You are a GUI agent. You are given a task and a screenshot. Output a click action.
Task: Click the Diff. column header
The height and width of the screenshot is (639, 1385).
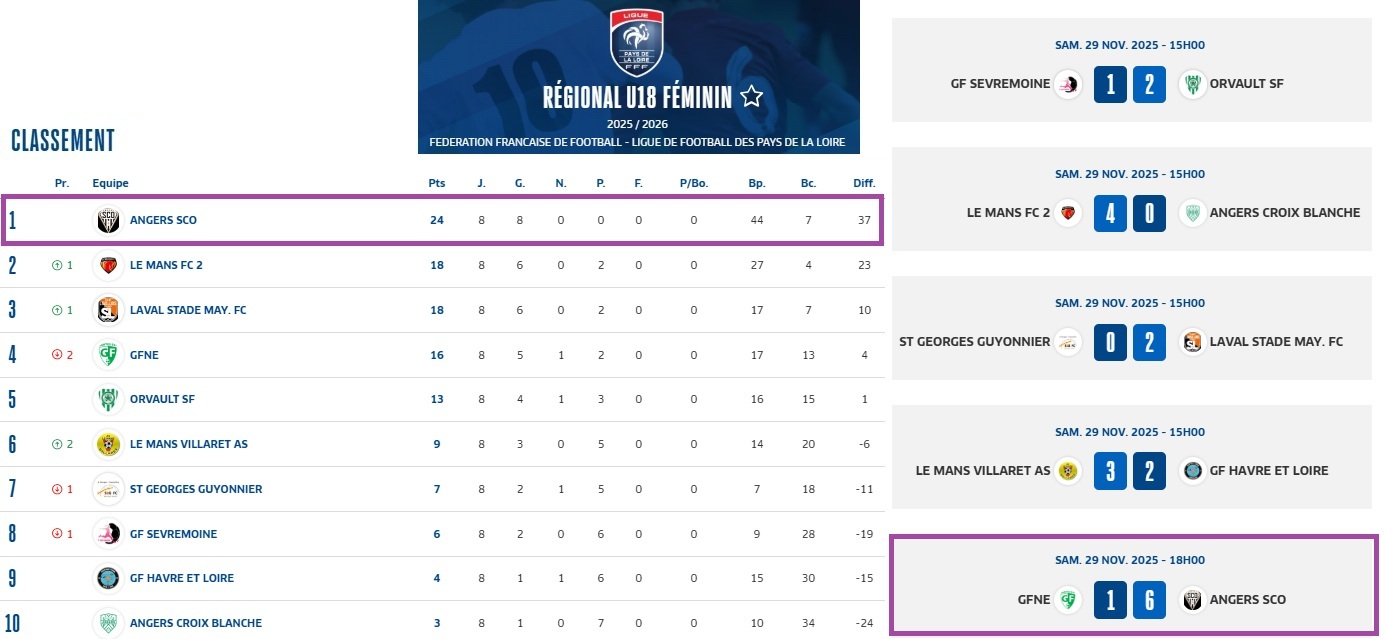[x=864, y=183]
